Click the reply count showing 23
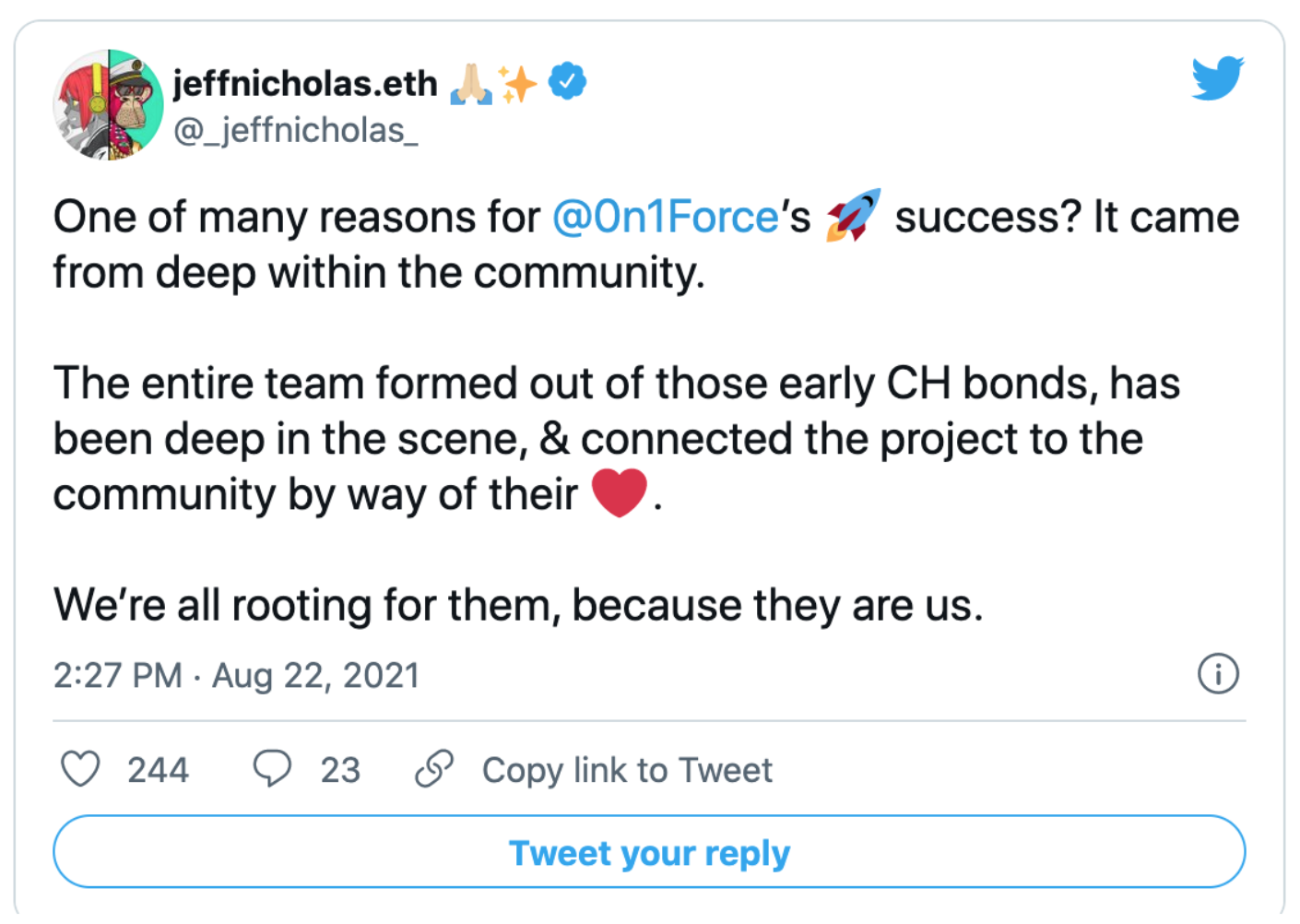 [340, 769]
